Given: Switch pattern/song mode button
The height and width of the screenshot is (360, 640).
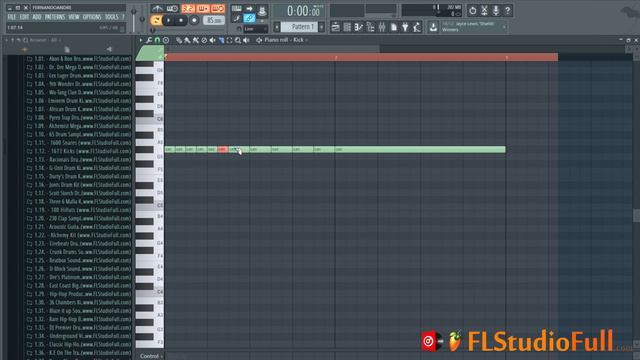Looking at the screenshot, I should click(156, 20).
